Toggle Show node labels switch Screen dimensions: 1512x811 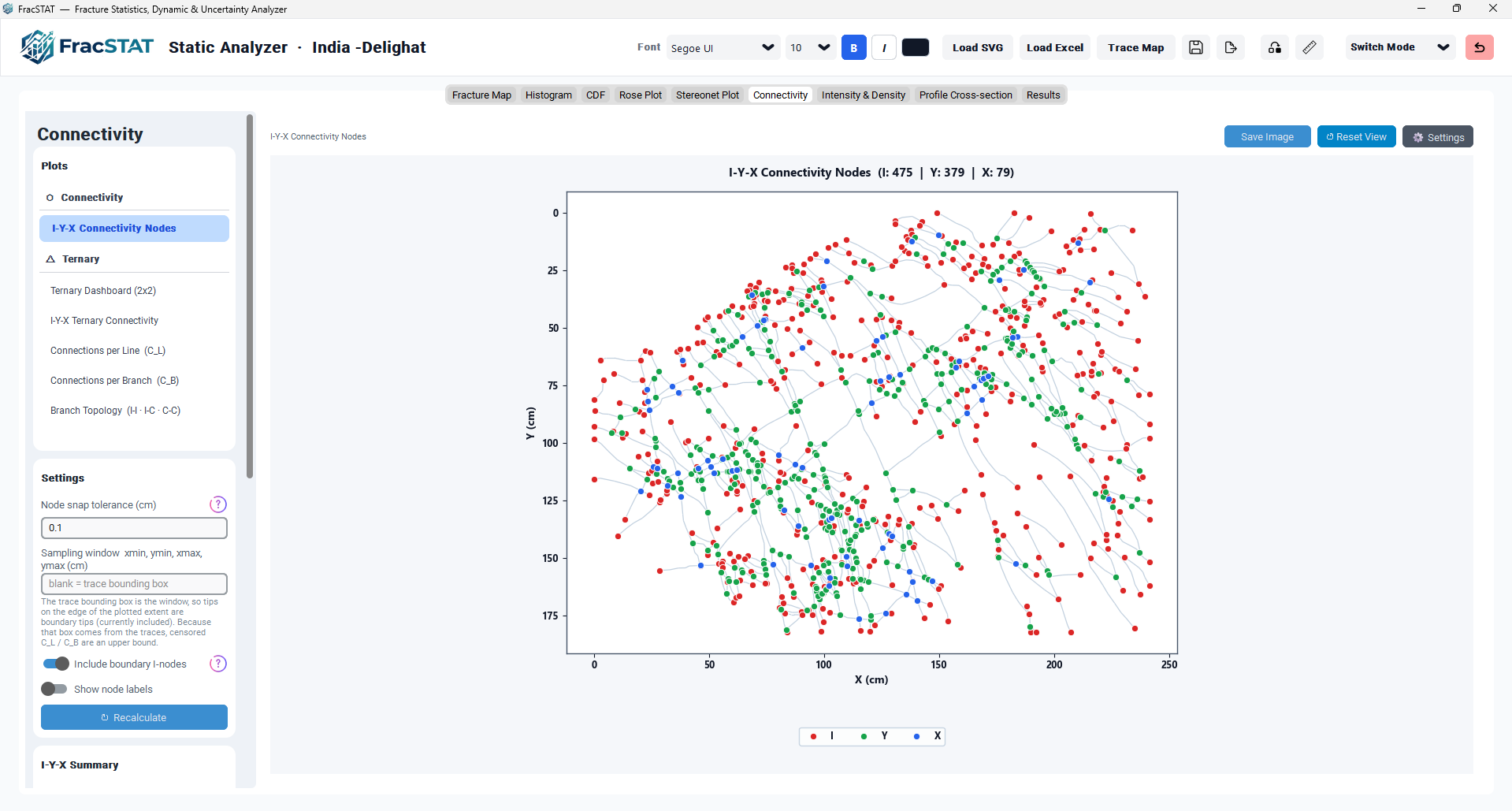tap(55, 690)
